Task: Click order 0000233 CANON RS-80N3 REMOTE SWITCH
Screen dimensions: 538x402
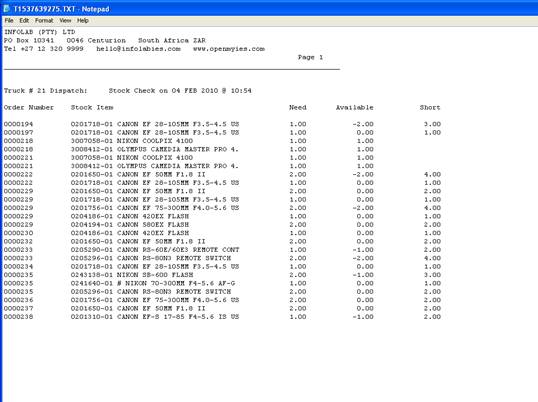Action: tap(151, 258)
